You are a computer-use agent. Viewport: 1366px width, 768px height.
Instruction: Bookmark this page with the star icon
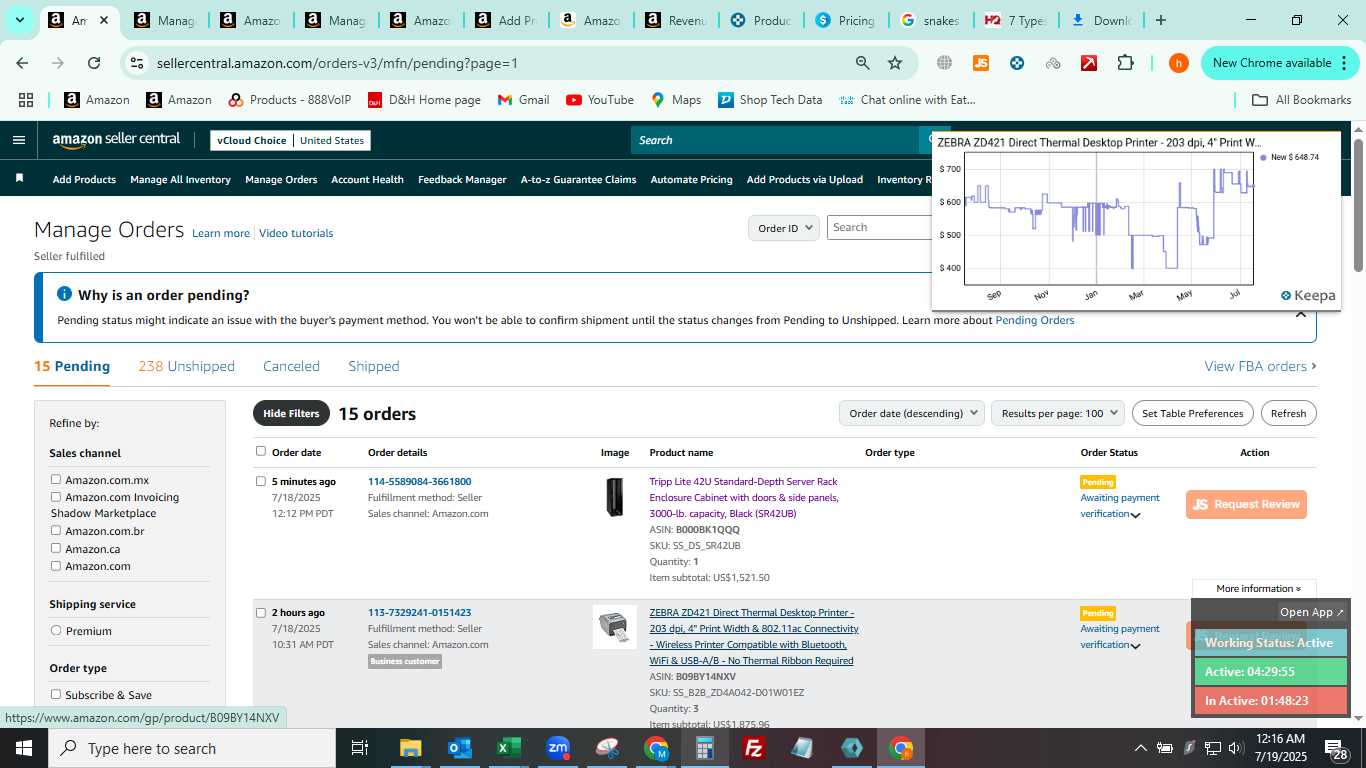(x=895, y=63)
